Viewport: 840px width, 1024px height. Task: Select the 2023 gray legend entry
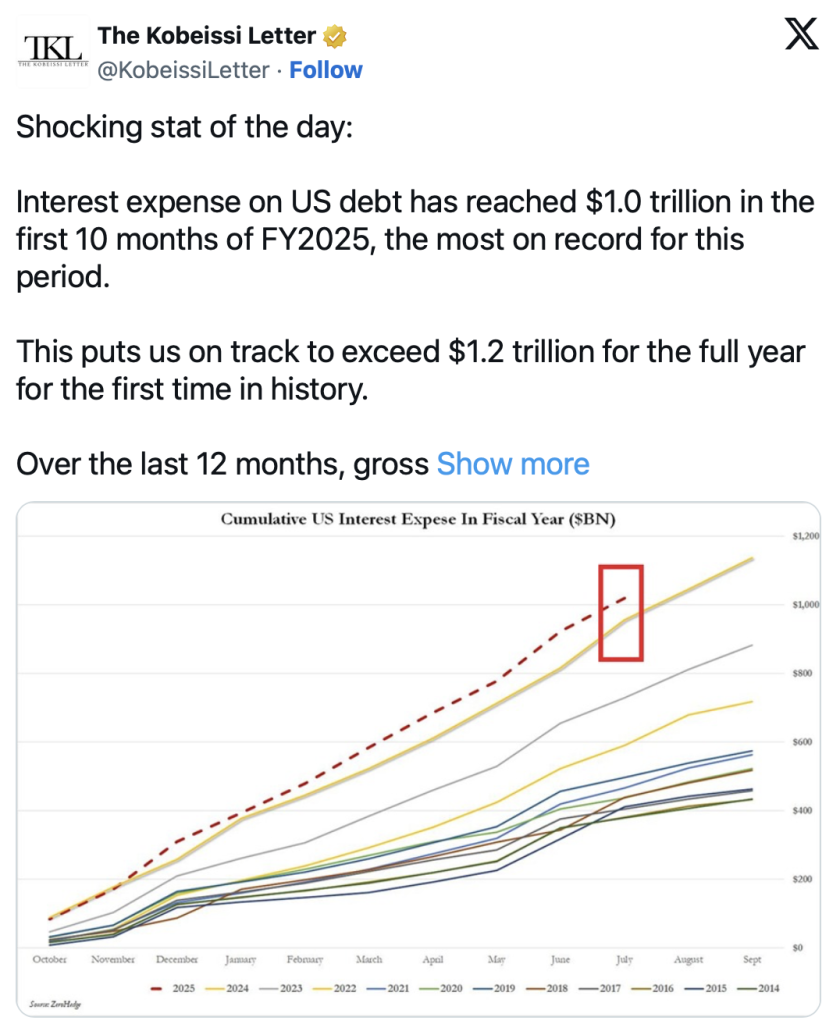(x=281, y=989)
